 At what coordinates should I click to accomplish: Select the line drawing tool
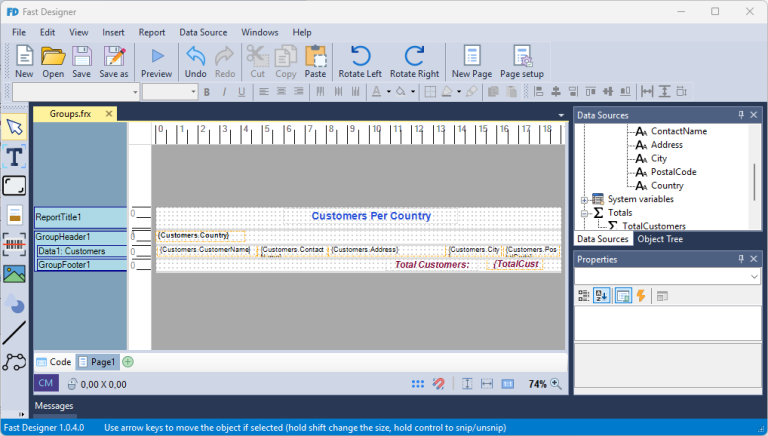(14, 333)
